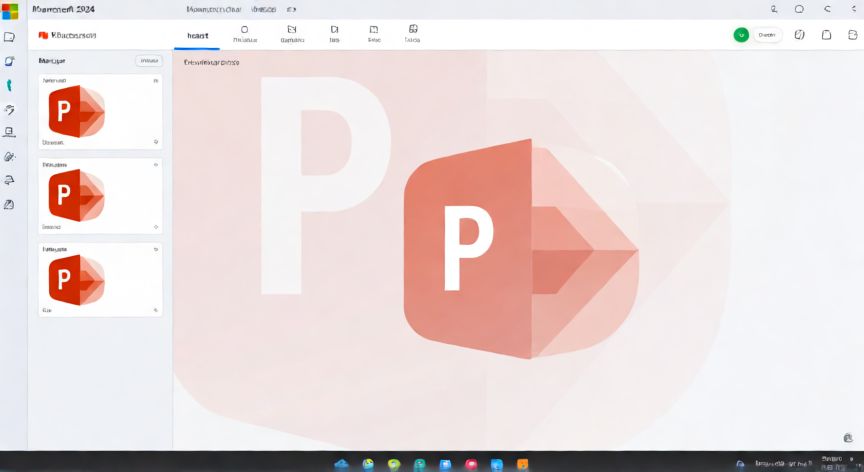Image resolution: width=864 pixels, height=472 pixels.
Task: Click the app name beside the small red header logo
Action: coord(73,35)
